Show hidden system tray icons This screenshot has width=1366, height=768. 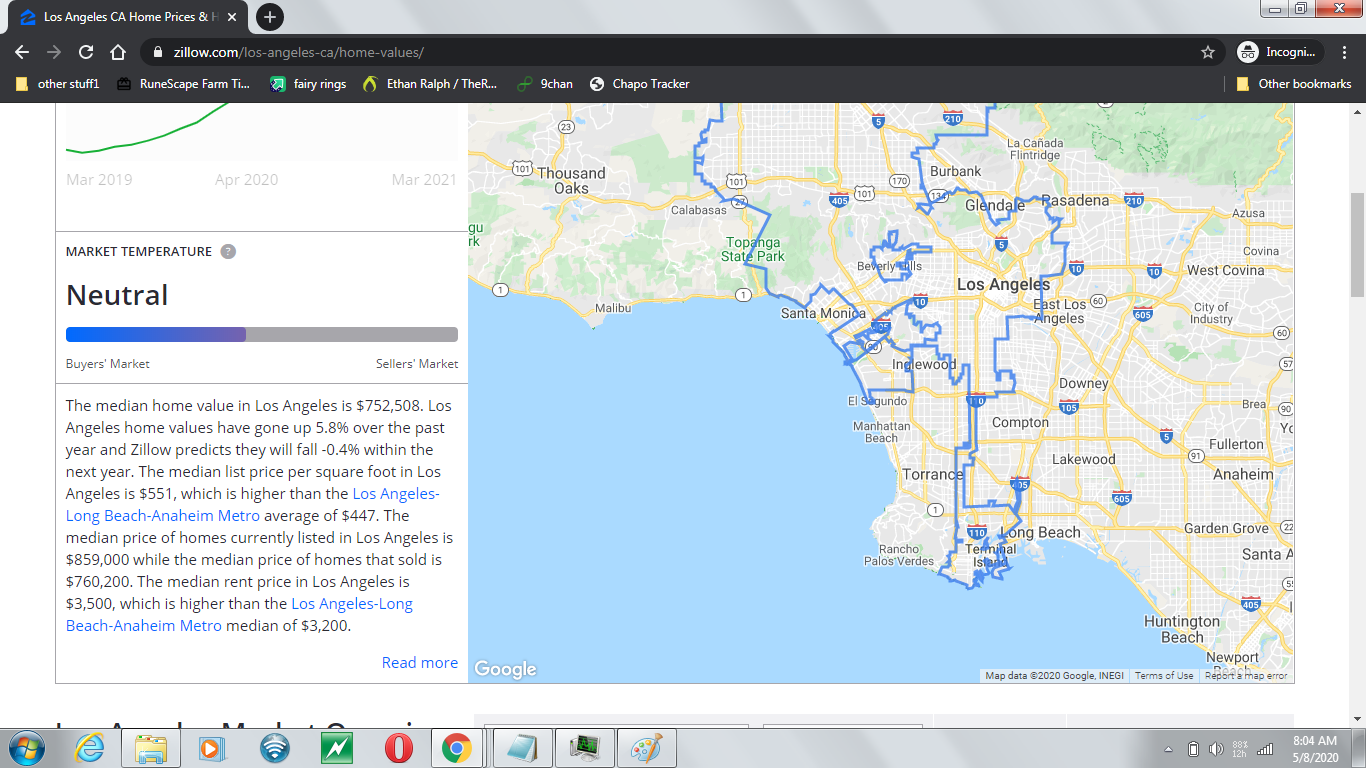point(1169,749)
